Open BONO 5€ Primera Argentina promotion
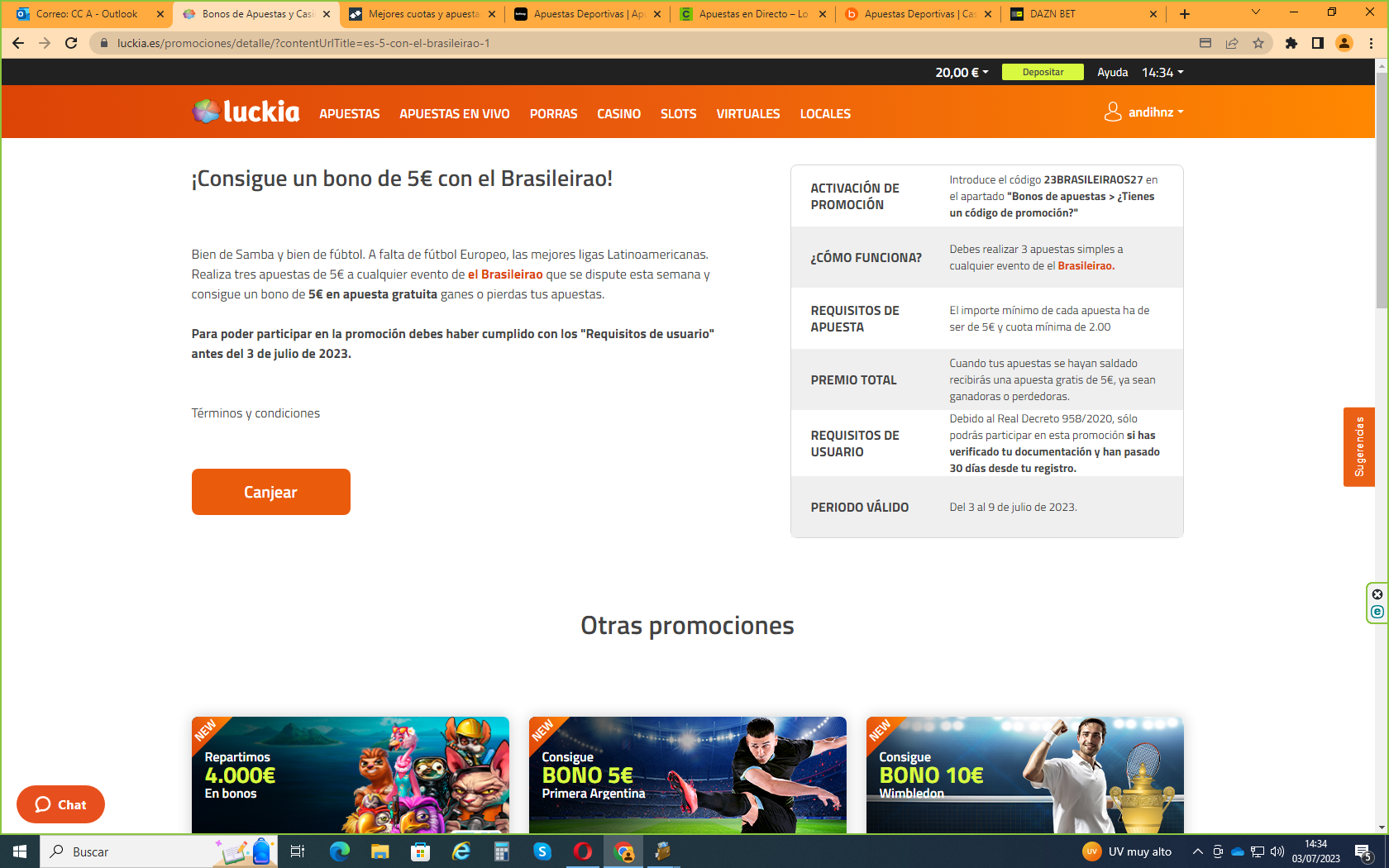The height and width of the screenshot is (868, 1389). coord(688,775)
